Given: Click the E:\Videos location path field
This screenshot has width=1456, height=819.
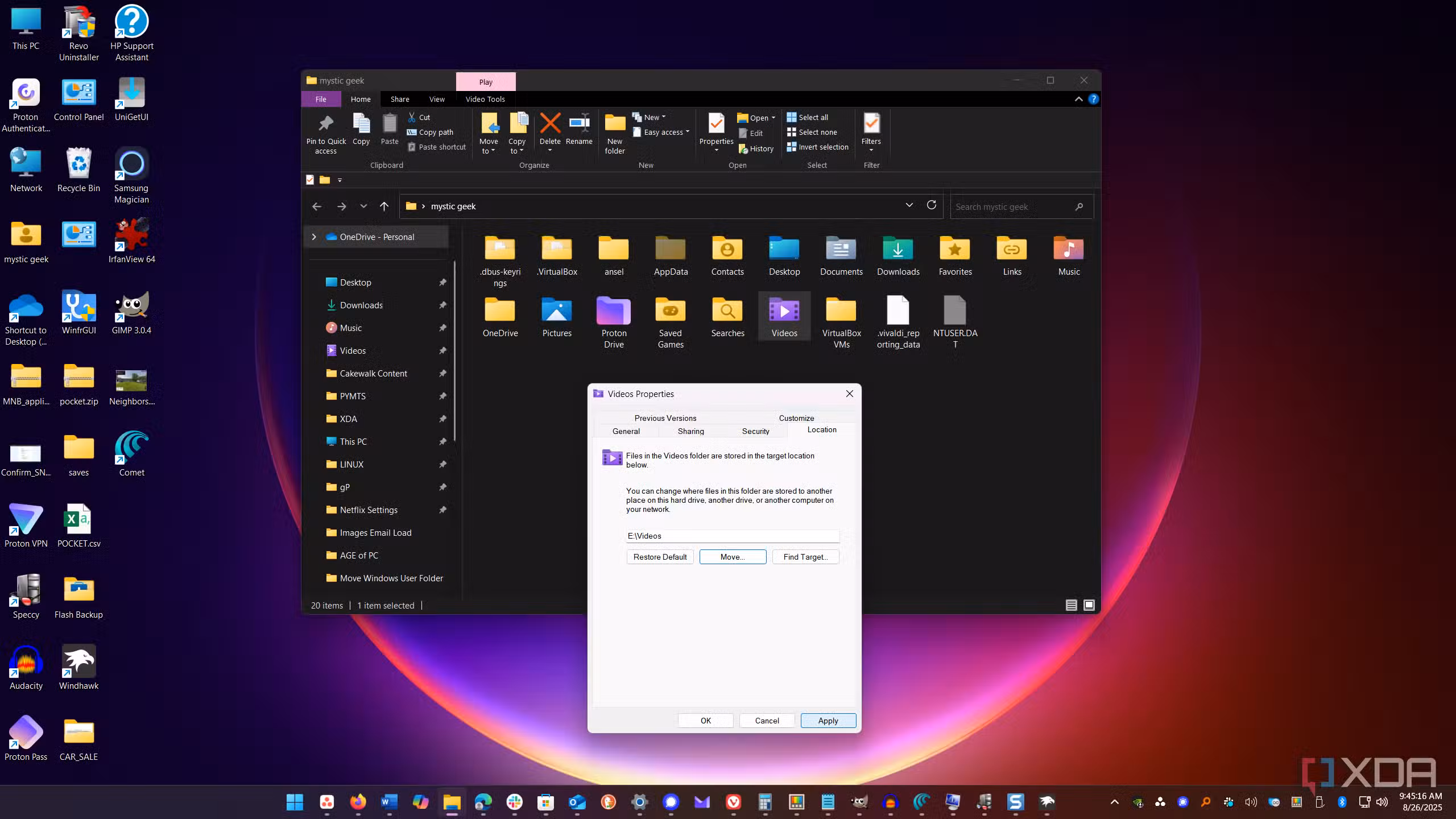Looking at the screenshot, I should 733,536.
